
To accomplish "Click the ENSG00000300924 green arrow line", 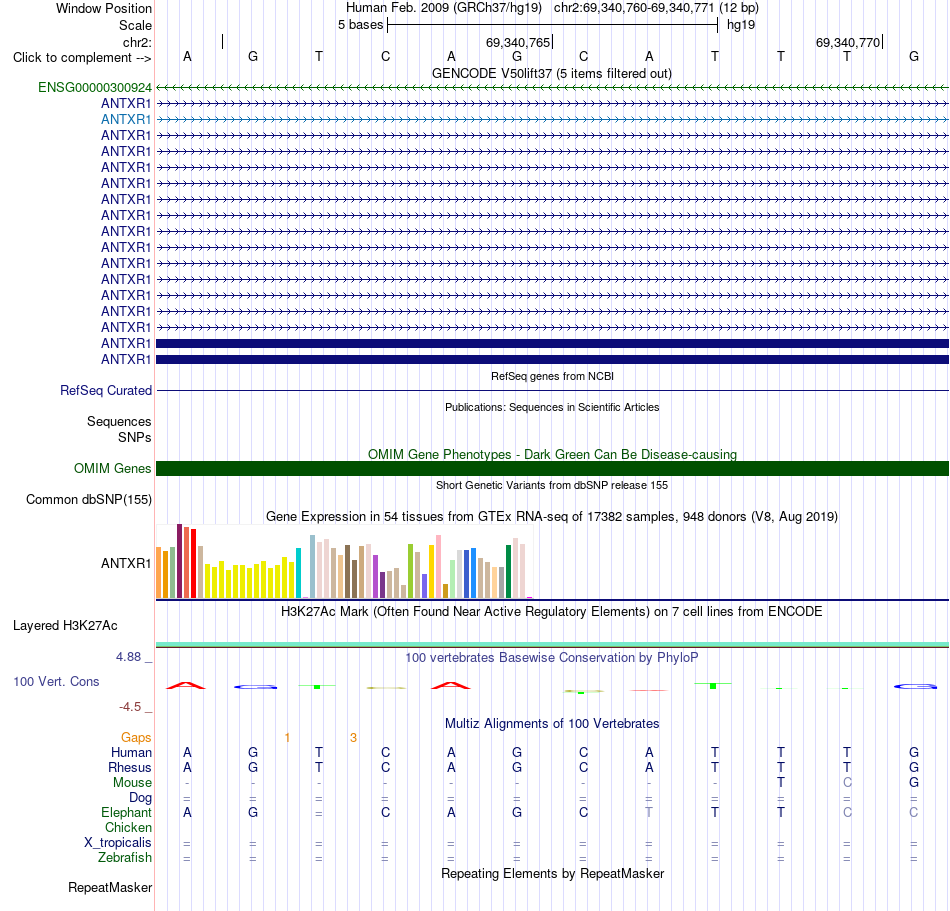I will click(553, 88).
